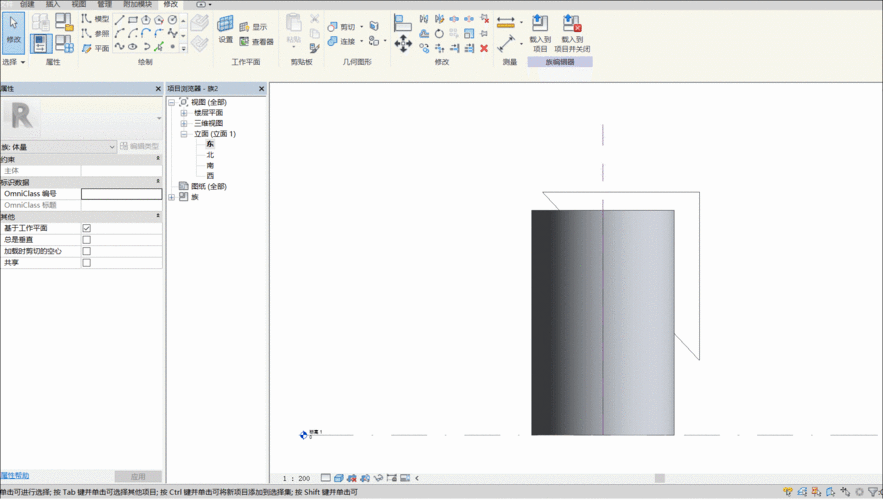Screen dimensions: 883x500
Task: Collapse the 标识数据 properties section
Action: pos(158,181)
